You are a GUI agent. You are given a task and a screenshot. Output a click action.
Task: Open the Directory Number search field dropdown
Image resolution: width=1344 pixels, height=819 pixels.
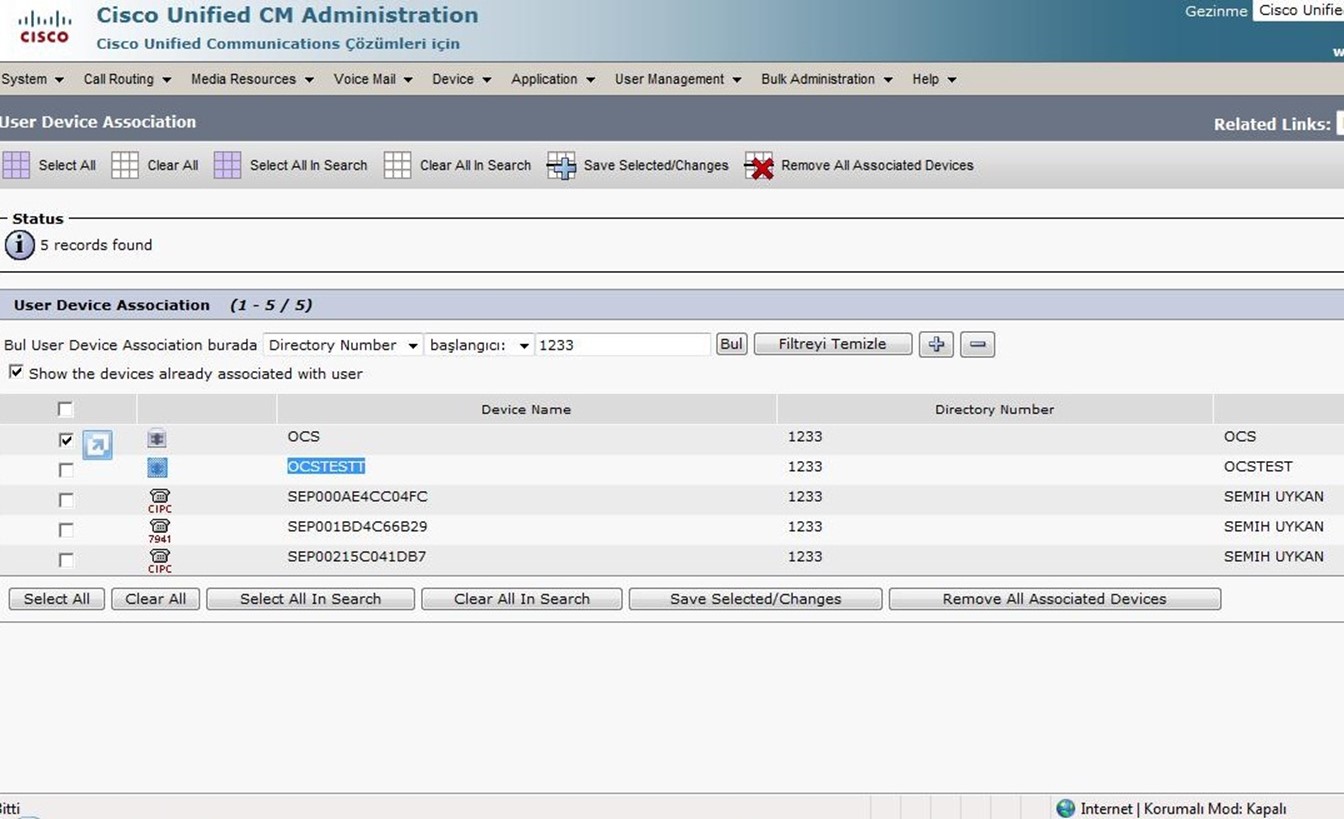point(343,345)
